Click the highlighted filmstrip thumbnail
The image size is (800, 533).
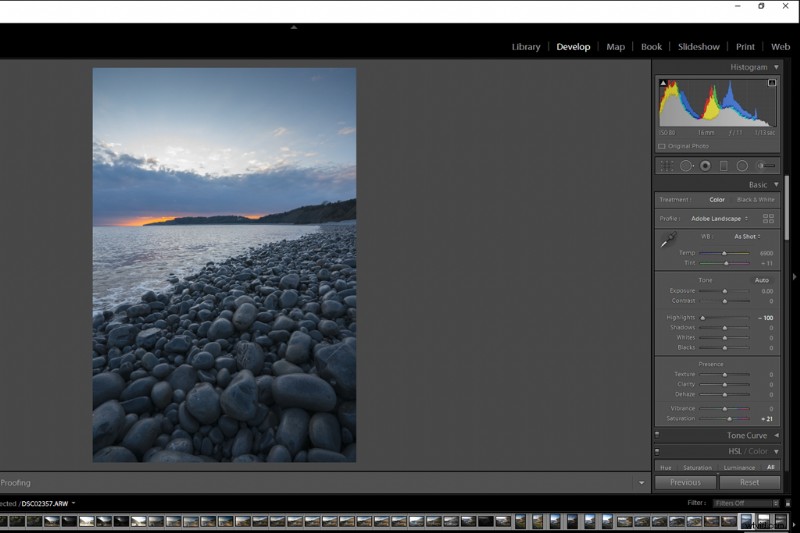[x=746, y=521]
